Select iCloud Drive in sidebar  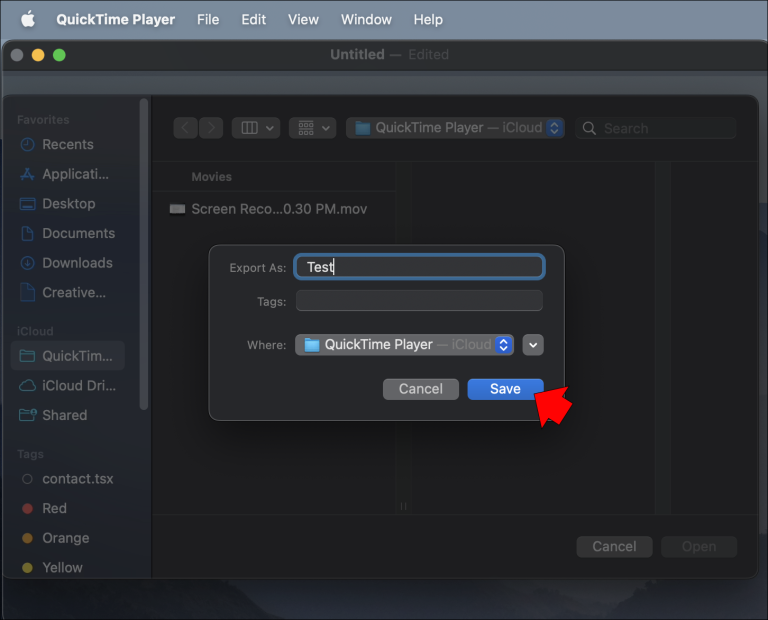click(x=77, y=386)
